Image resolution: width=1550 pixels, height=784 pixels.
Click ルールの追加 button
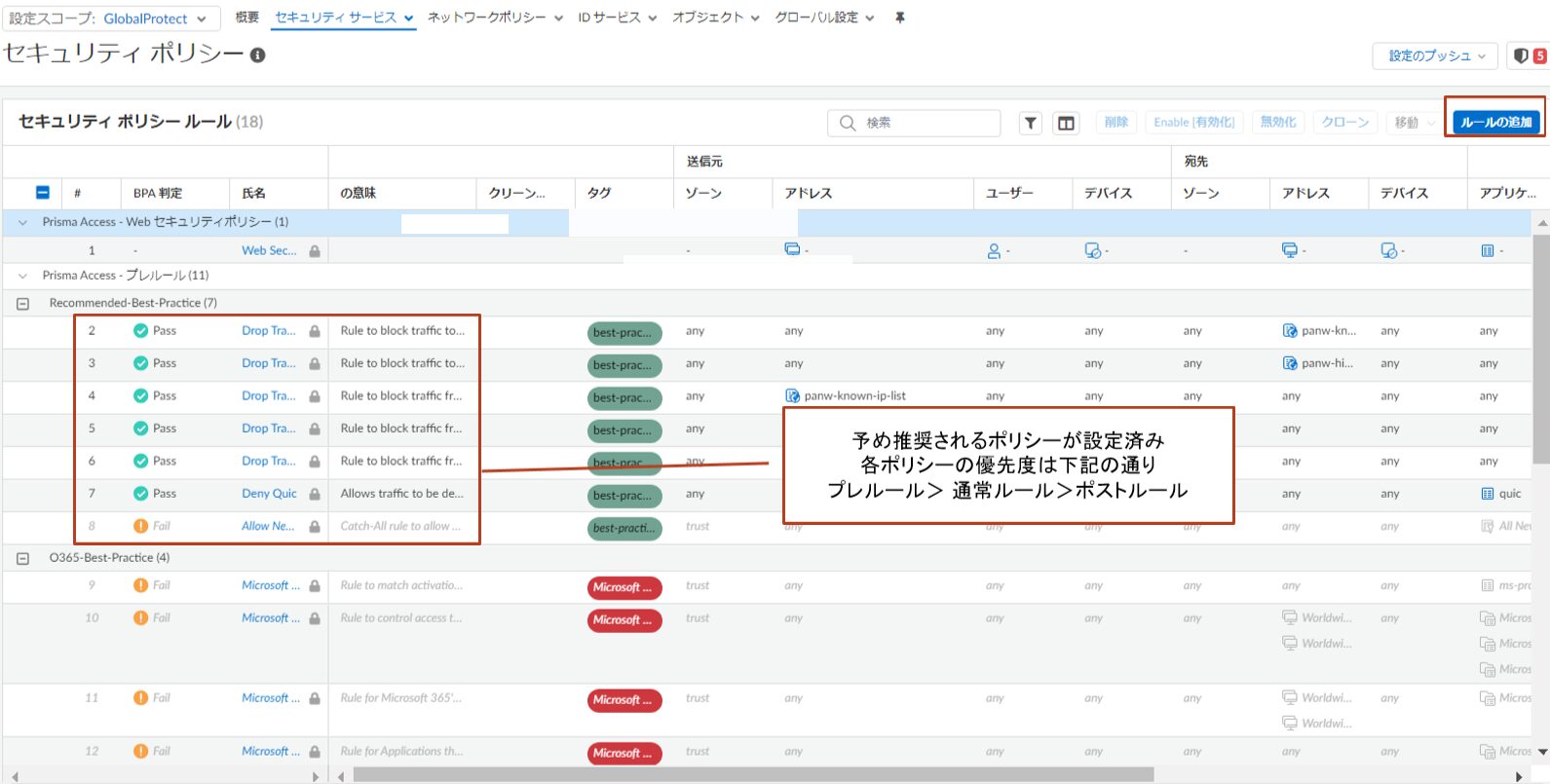click(x=1495, y=123)
